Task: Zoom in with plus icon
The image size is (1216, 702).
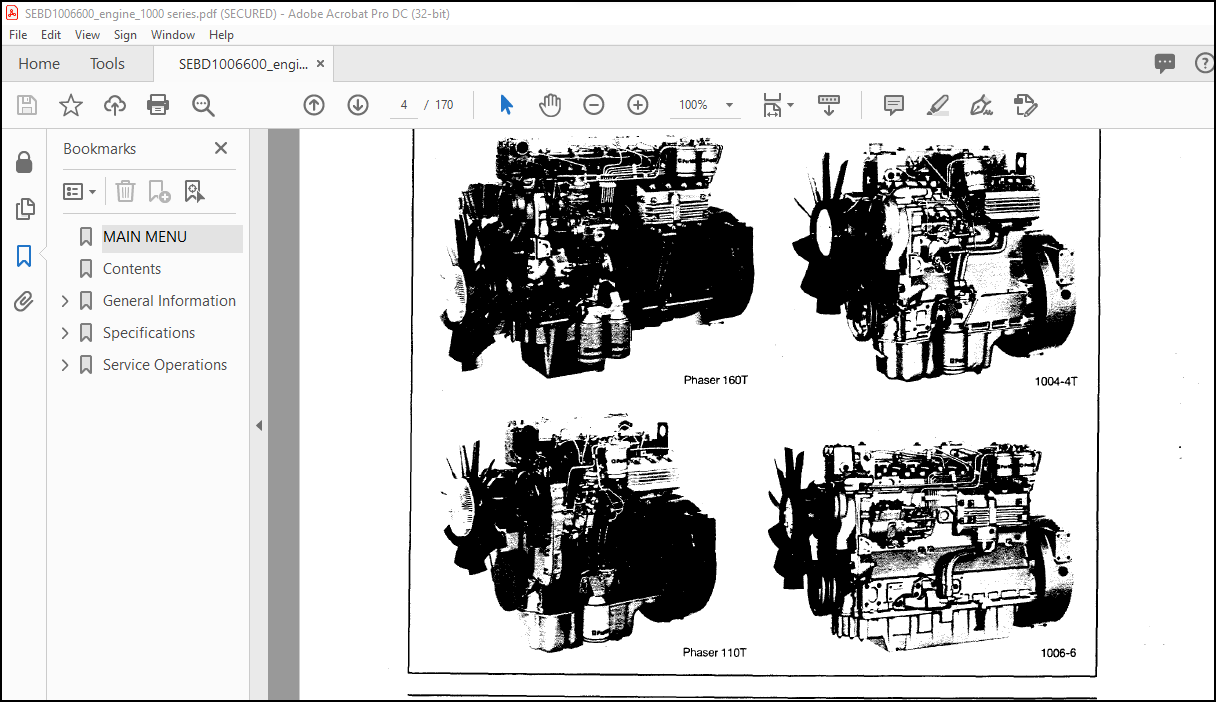Action: pos(638,105)
